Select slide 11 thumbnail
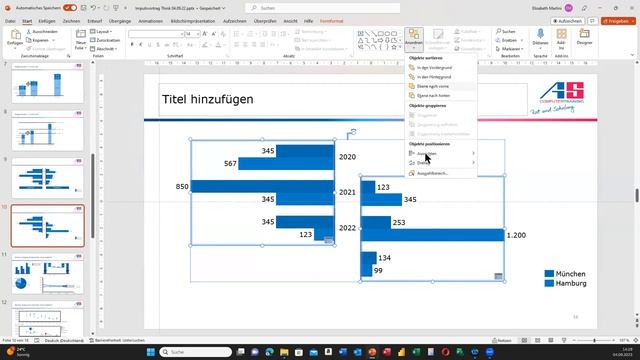Image resolution: width=640 pixels, height=360 pixels. click(47, 274)
